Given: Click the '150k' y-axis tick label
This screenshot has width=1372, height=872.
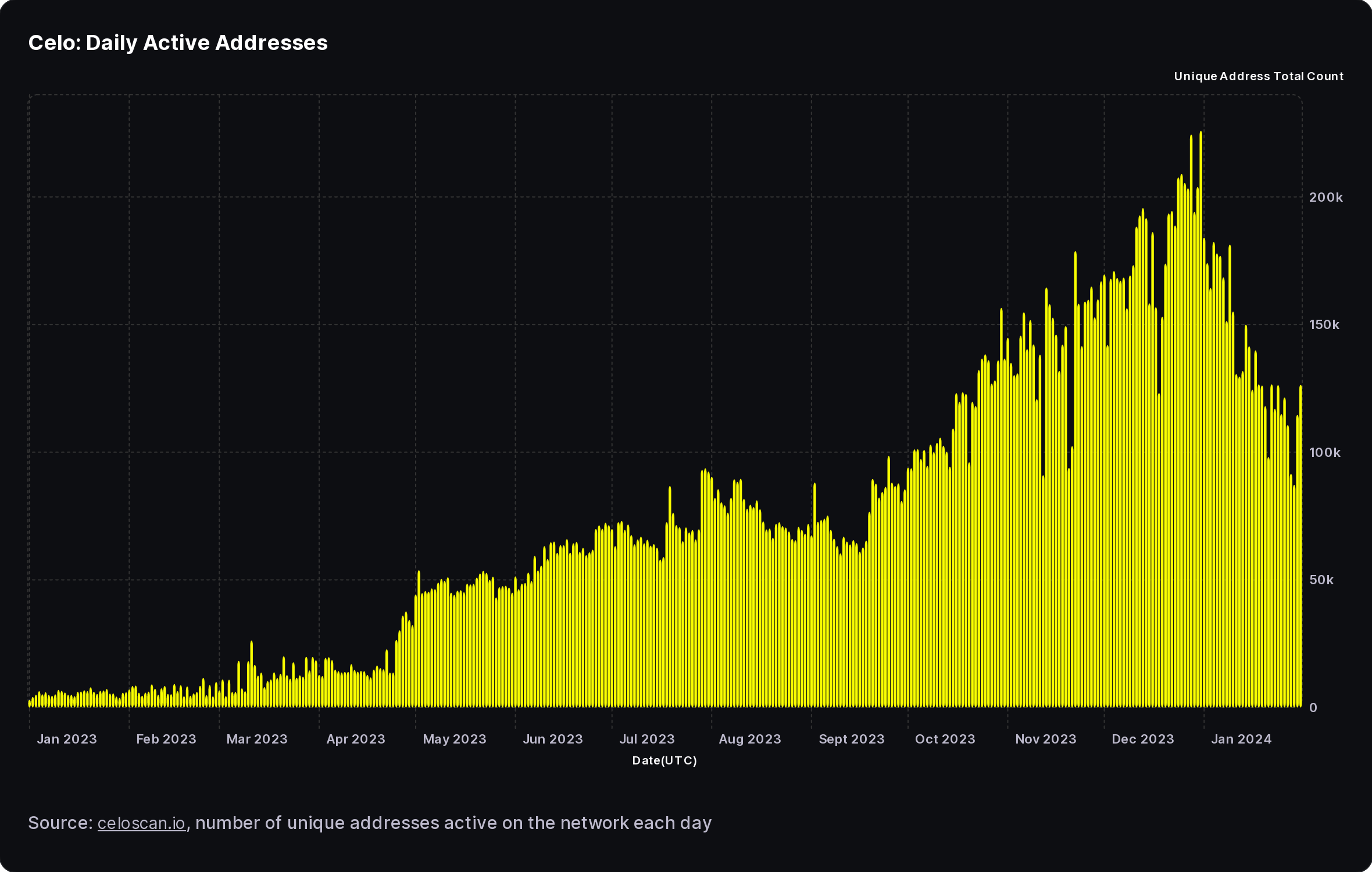Looking at the screenshot, I should pyautogui.click(x=1324, y=325).
